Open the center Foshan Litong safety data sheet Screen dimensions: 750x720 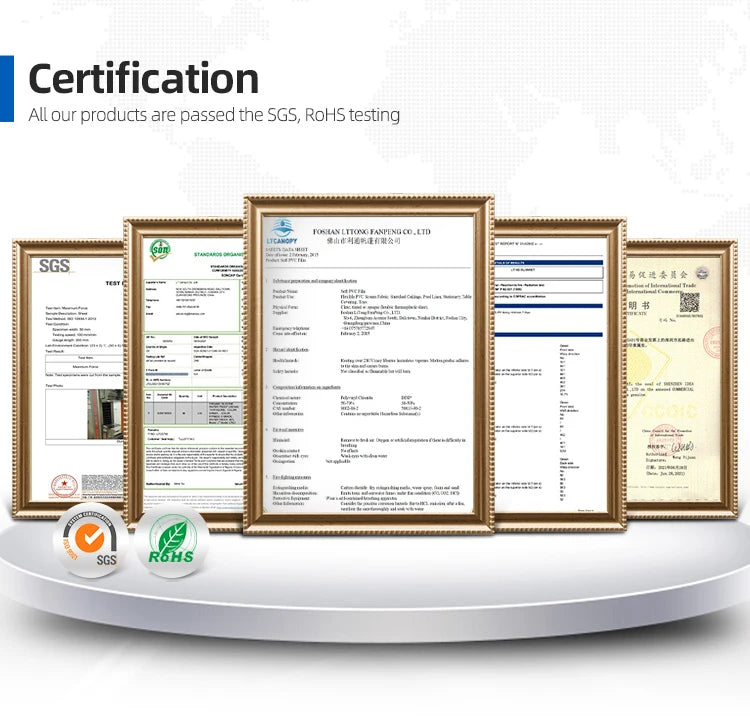[x=368, y=365]
